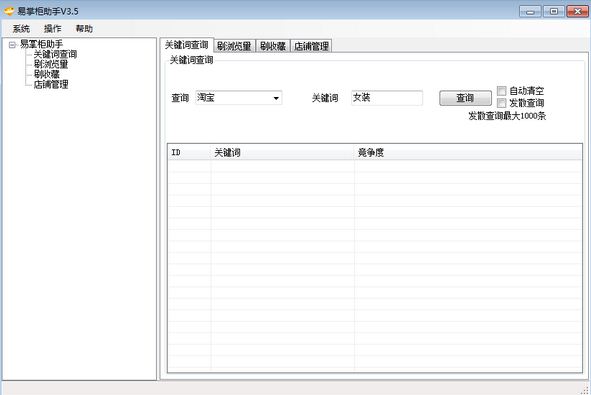Click the 关键词 input field containing 女装
This screenshot has width=591, height=395.
[387, 98]
